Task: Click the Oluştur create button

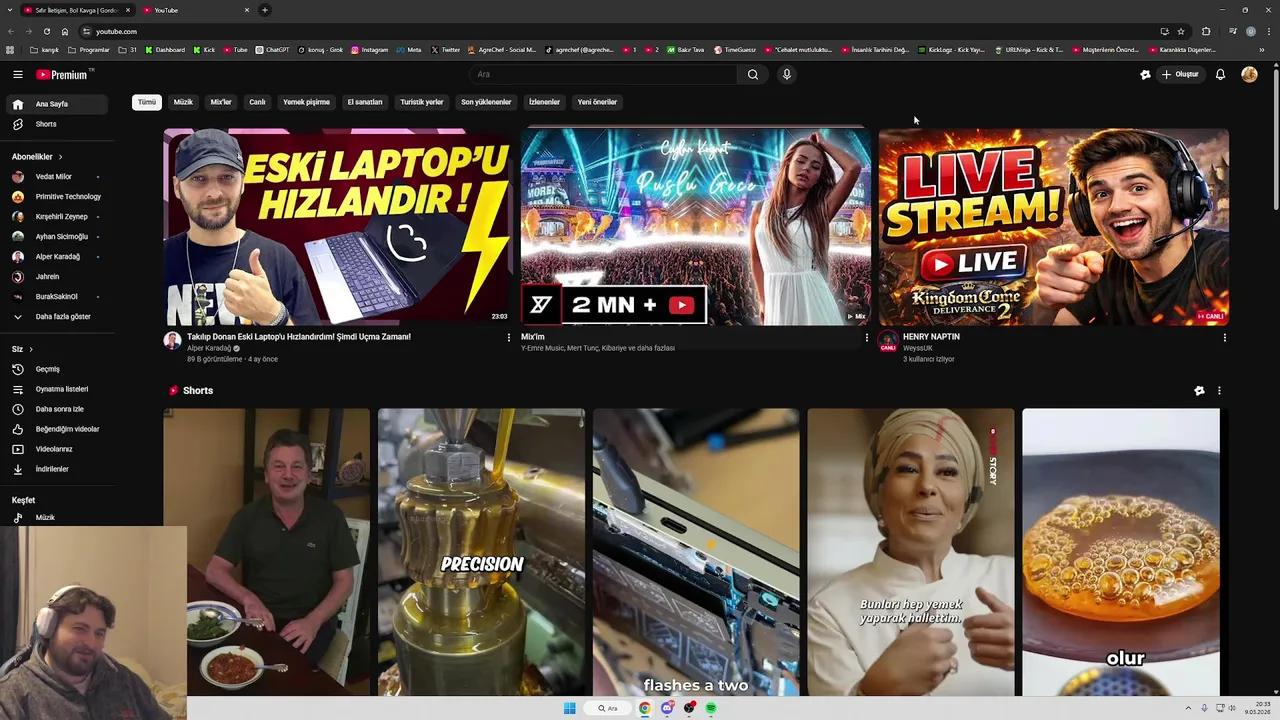Action: (x=1180, y=74)
